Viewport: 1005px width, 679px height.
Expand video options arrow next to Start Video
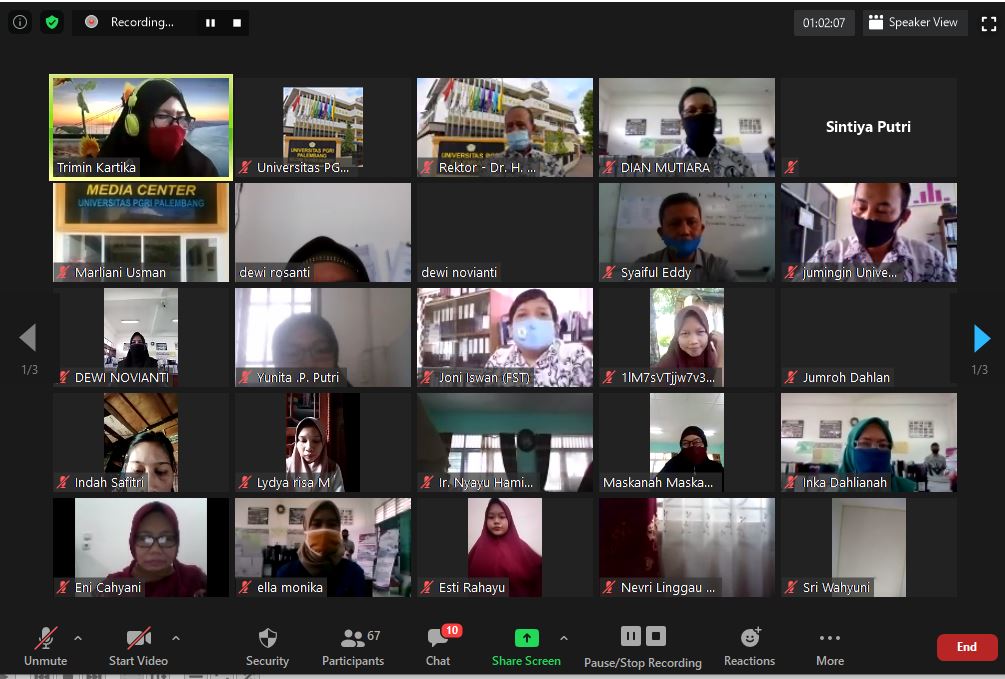tap(176, 638)
